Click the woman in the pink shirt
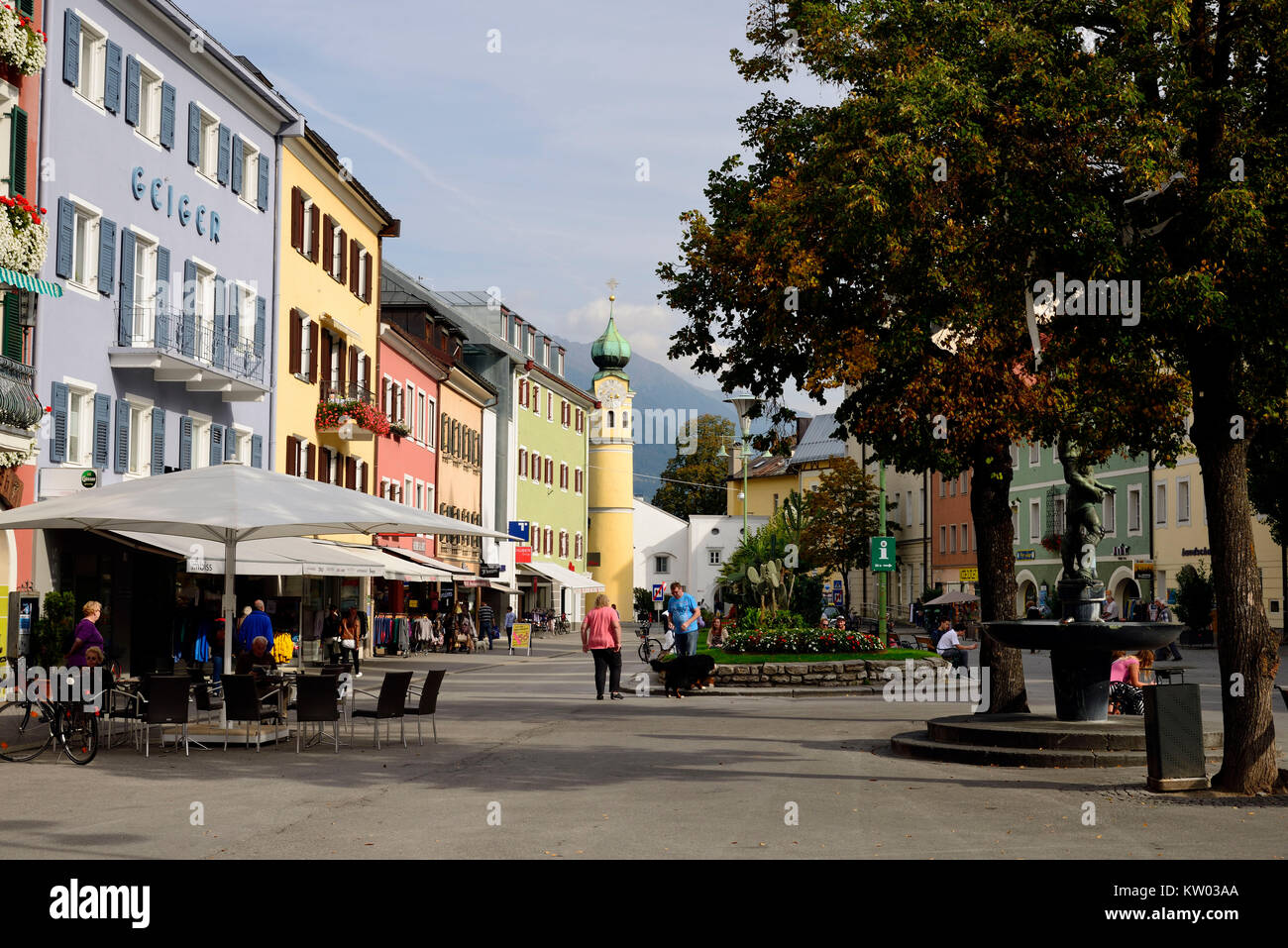The width and height of the screenshot is (1288, 948). 602,647
